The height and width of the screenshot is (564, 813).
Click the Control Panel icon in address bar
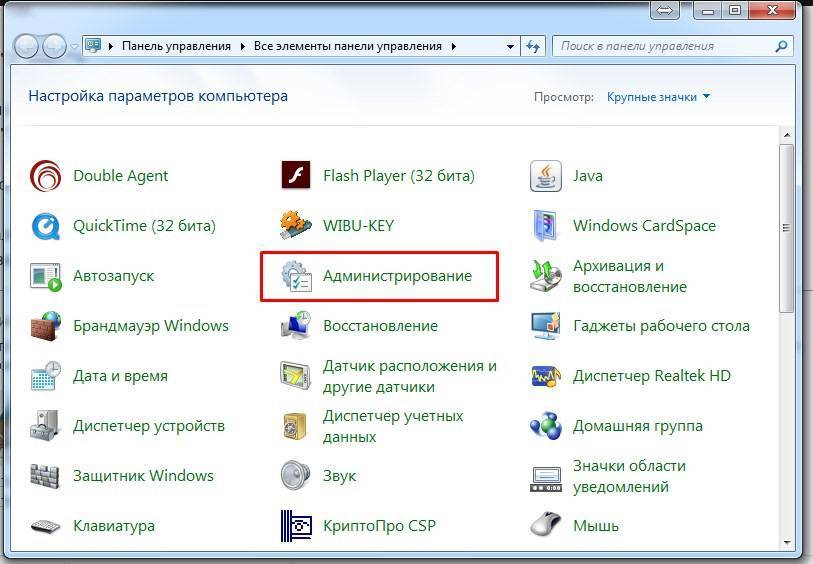pos(93,46)
